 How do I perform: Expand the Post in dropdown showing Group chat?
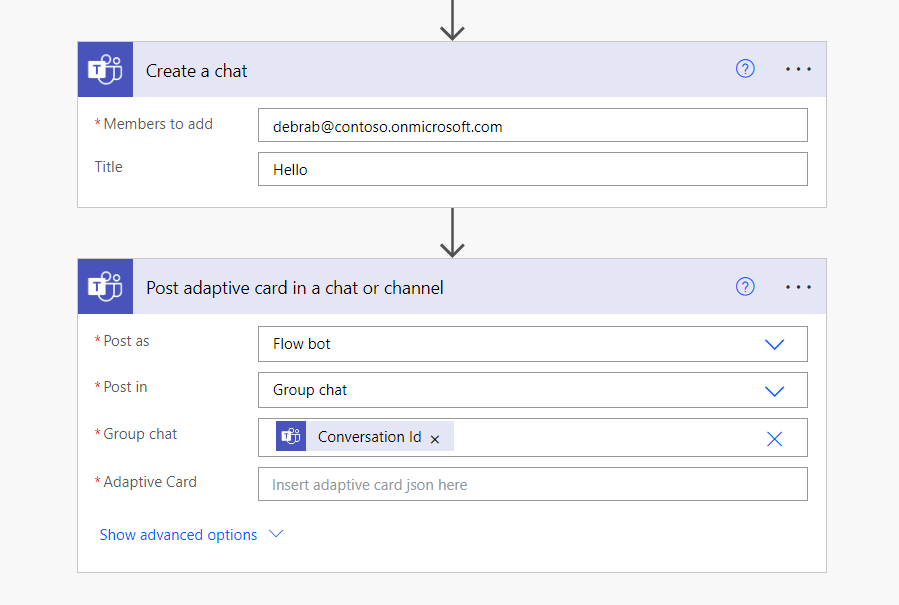coord(774,391)
